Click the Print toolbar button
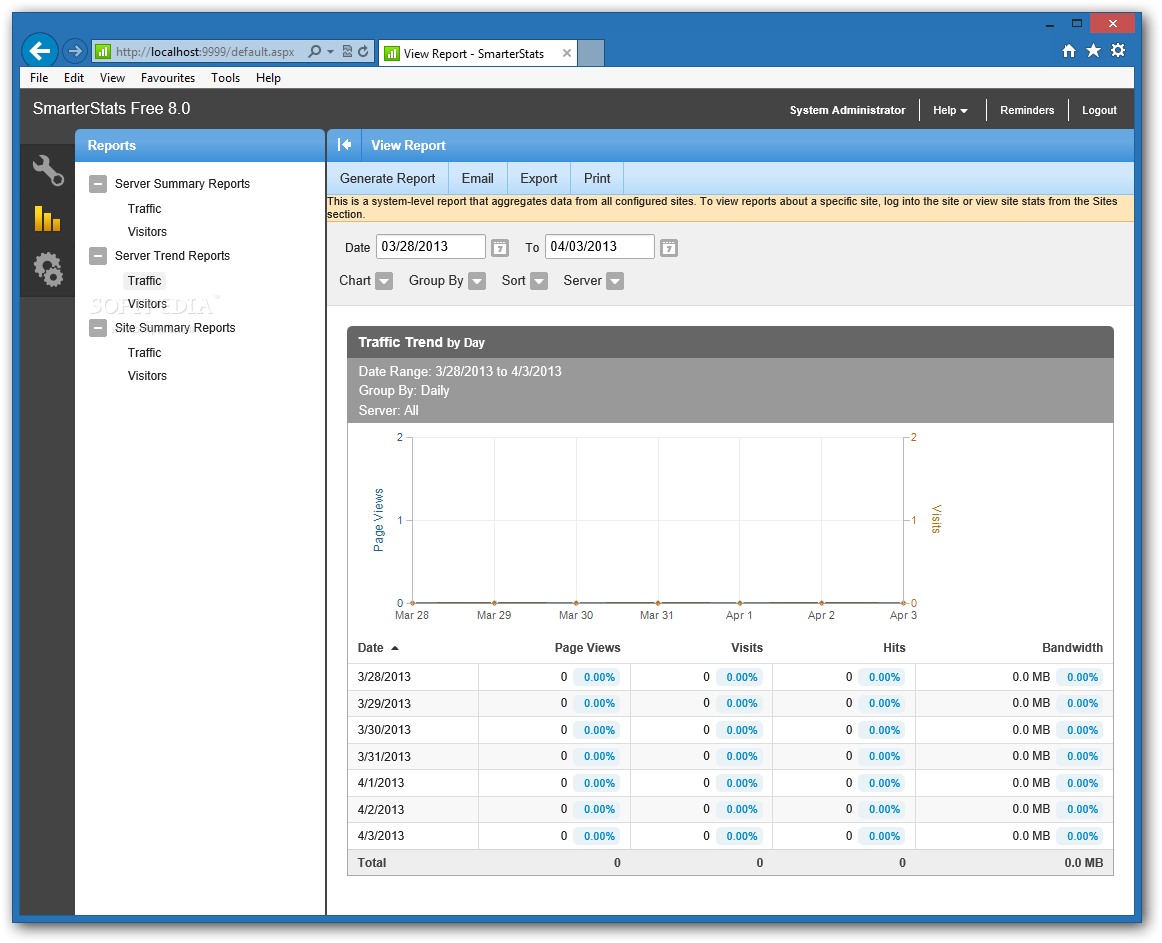1162x943 pixels. coord(597,179)
